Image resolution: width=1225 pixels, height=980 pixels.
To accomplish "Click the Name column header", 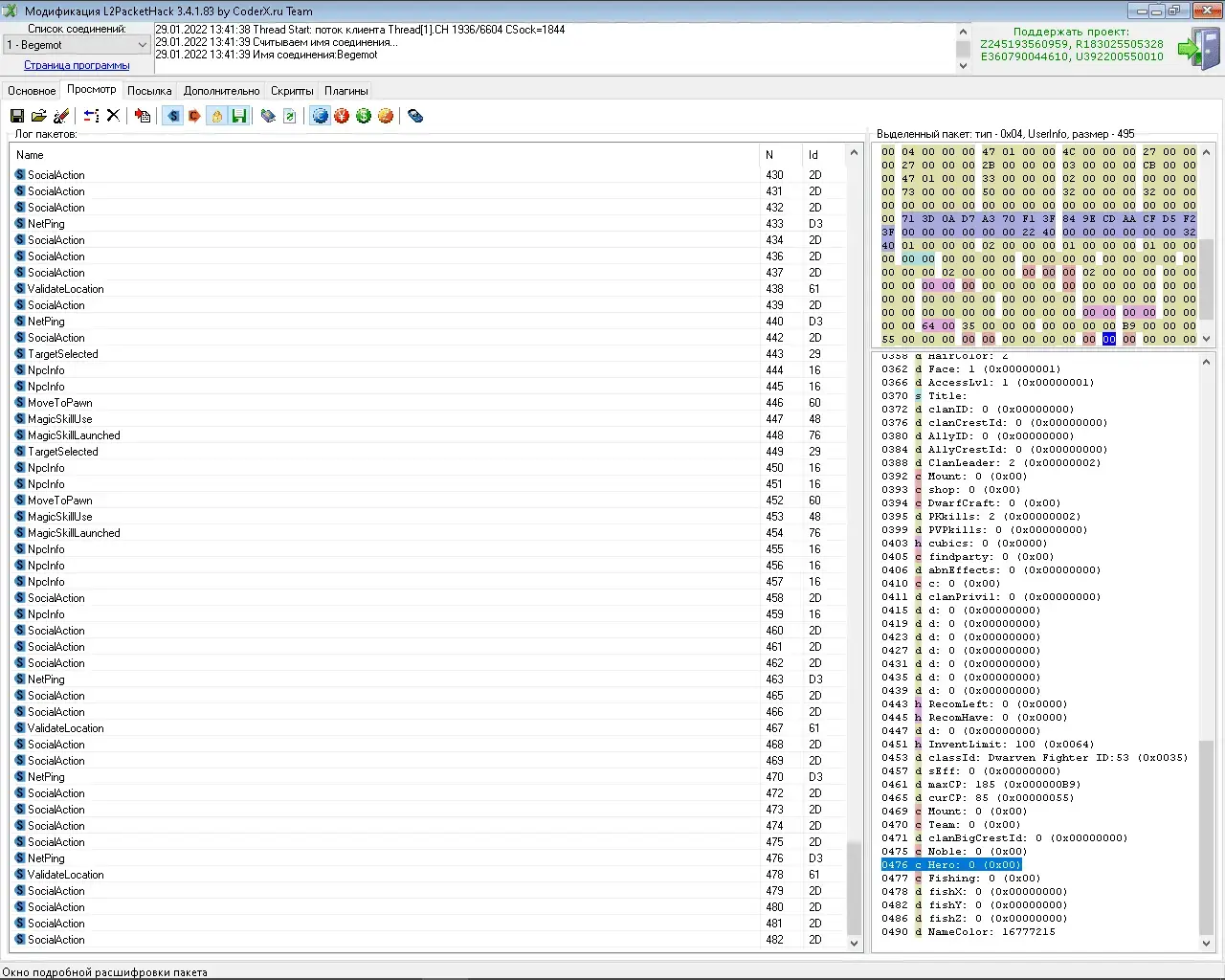I will 385,155.
